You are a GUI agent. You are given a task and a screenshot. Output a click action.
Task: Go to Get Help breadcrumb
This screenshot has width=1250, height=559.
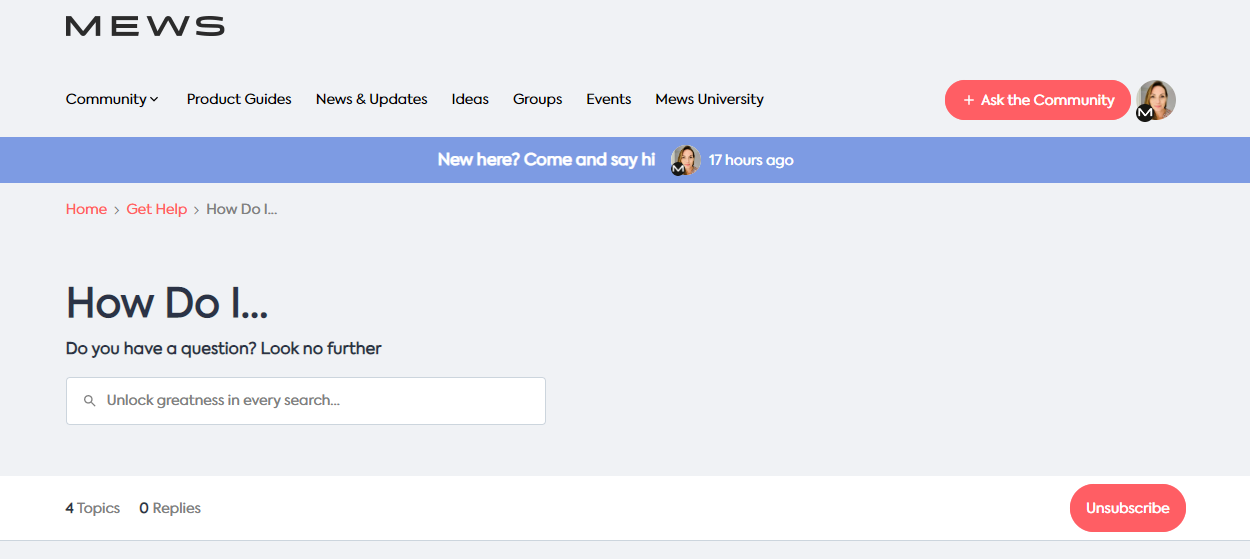tap(156, 209)
